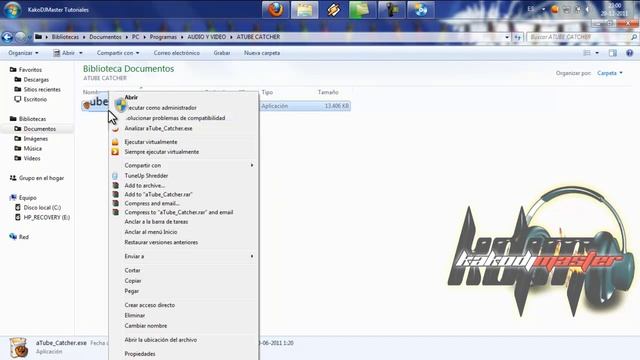Click the Windows Start orb
Viewport: 640px width, 360px height.
(x=12, y=10)
